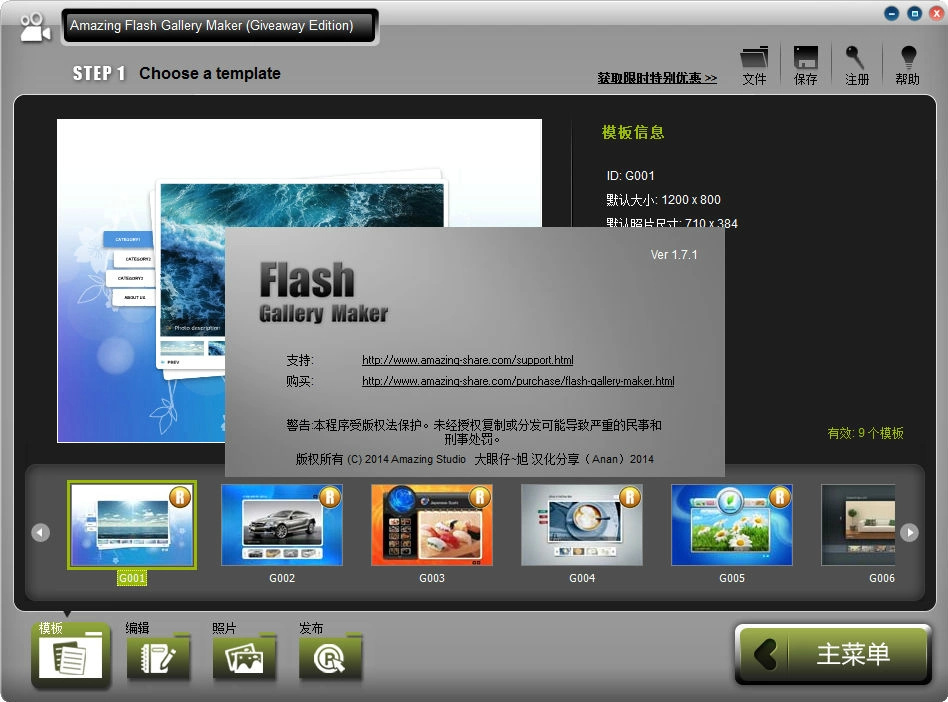Choose the G005 daisies template thumbnail
This screenshot has height=702, width=948.
coord(732,525)
